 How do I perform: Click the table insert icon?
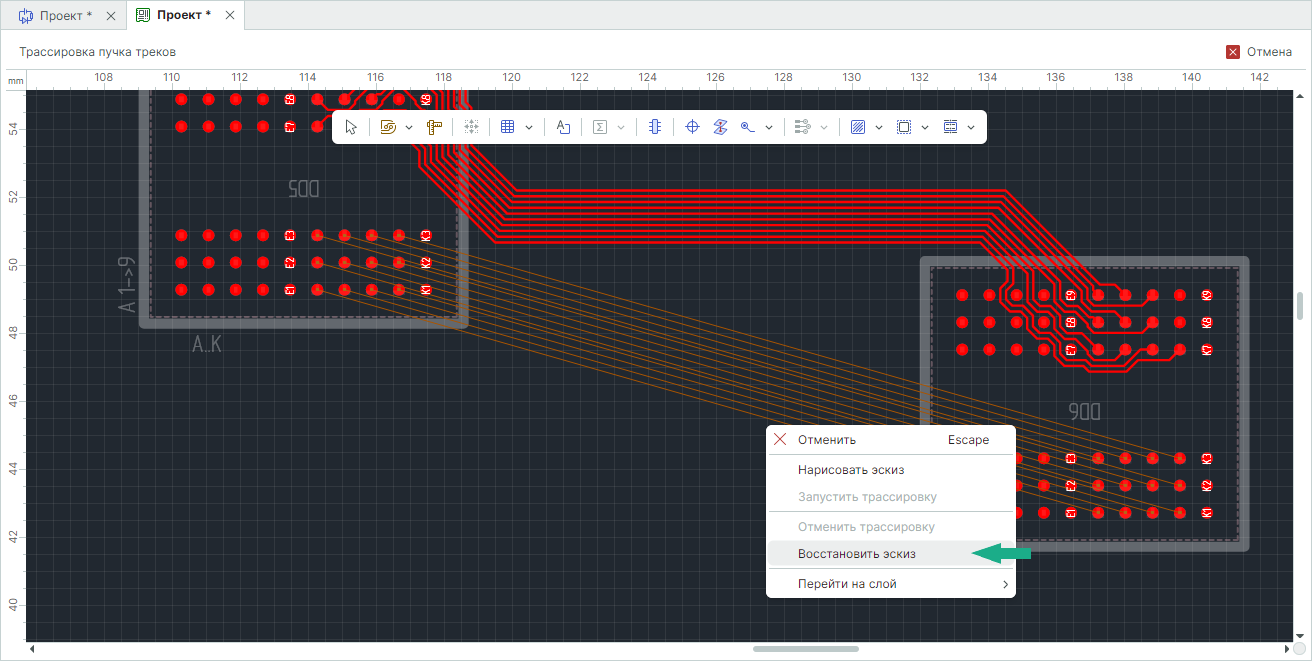coord(507,127)
